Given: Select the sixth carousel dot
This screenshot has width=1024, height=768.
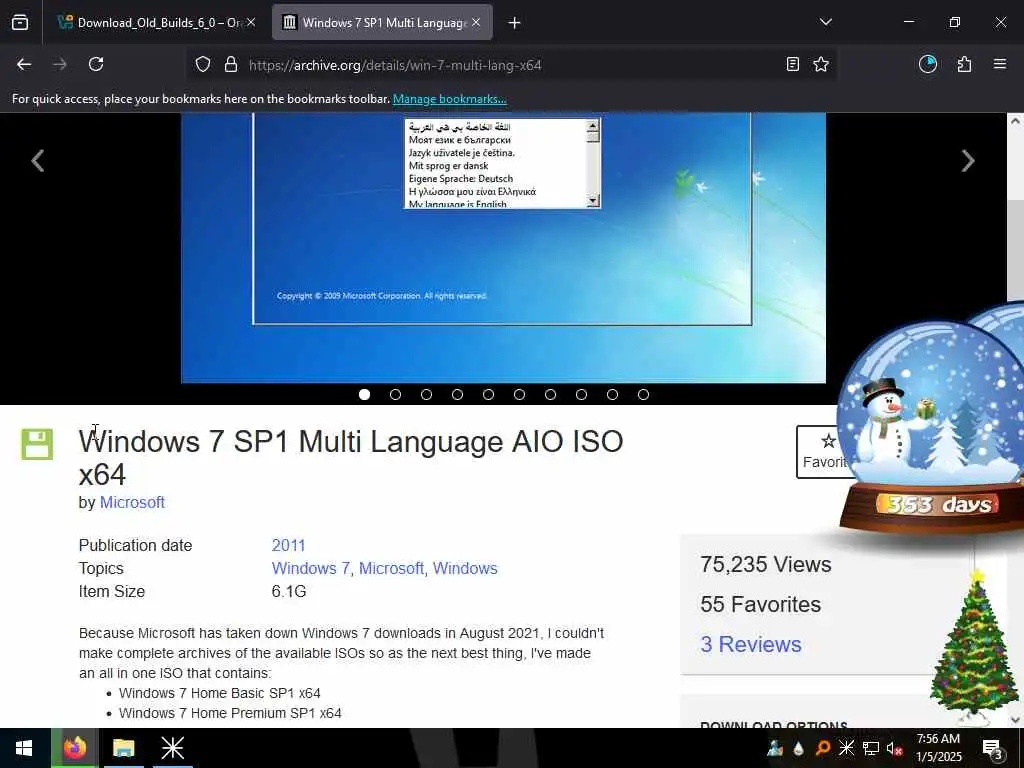Looking at the screenshot, I should pos(519,394).
